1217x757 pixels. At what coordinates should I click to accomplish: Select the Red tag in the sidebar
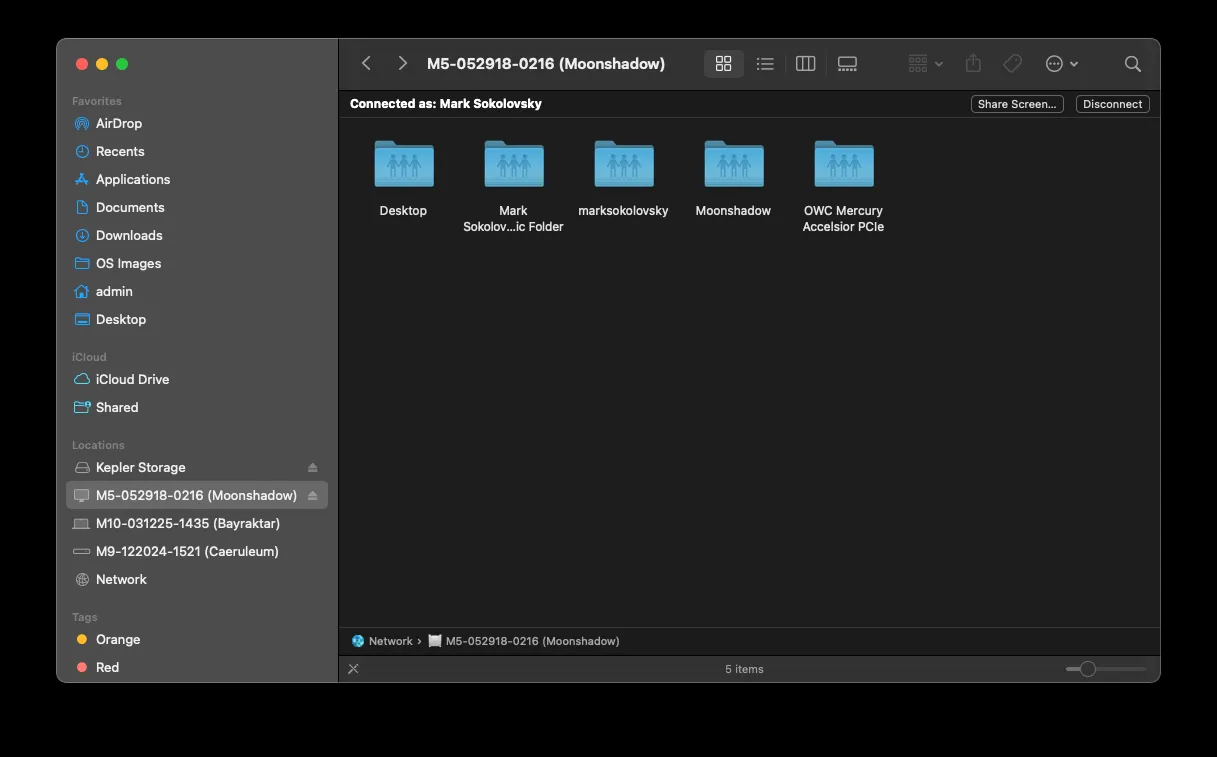coord(107,667)
